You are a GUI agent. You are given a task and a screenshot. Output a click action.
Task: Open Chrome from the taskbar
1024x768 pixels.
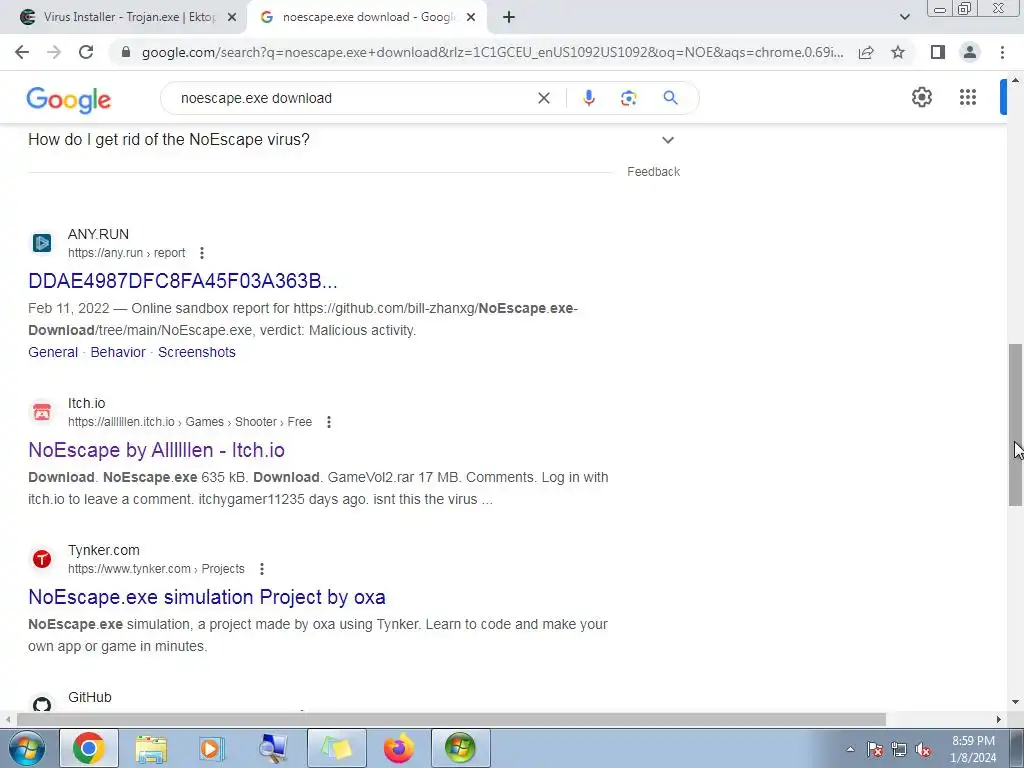pyautogui.click(x=89, y=748)
